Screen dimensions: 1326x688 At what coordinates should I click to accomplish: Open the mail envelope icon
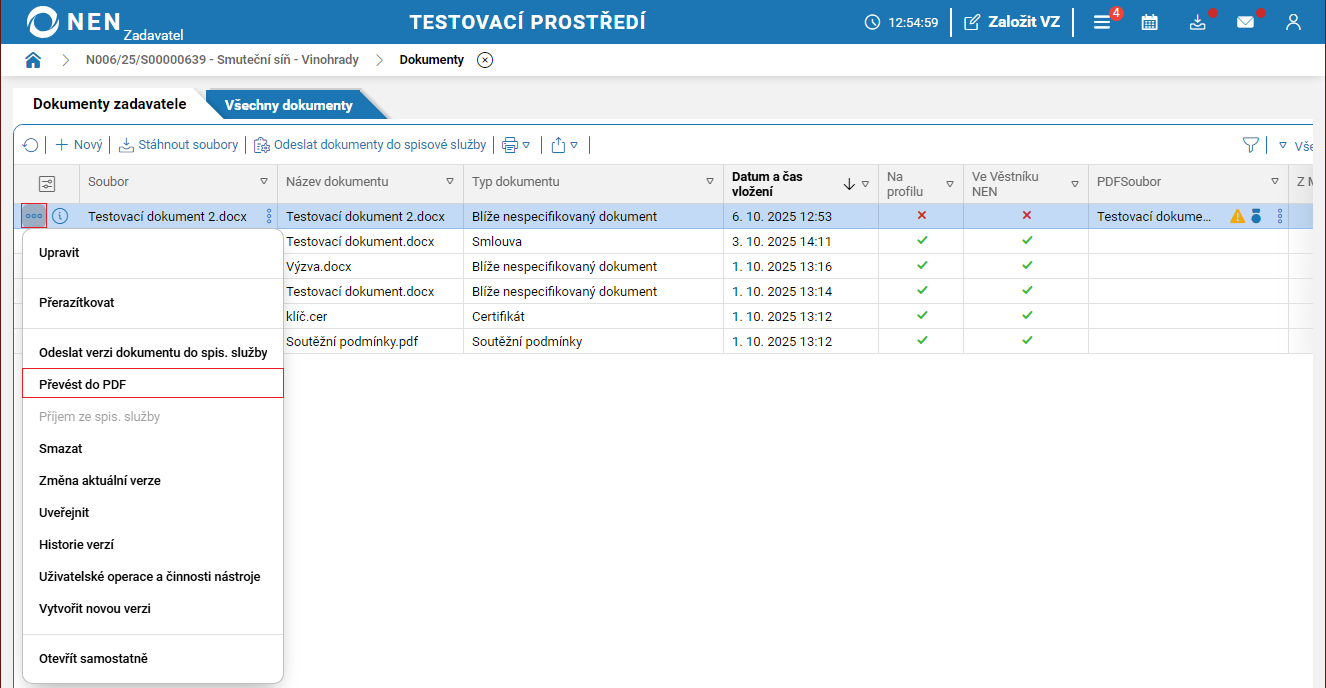[1245, 22]
